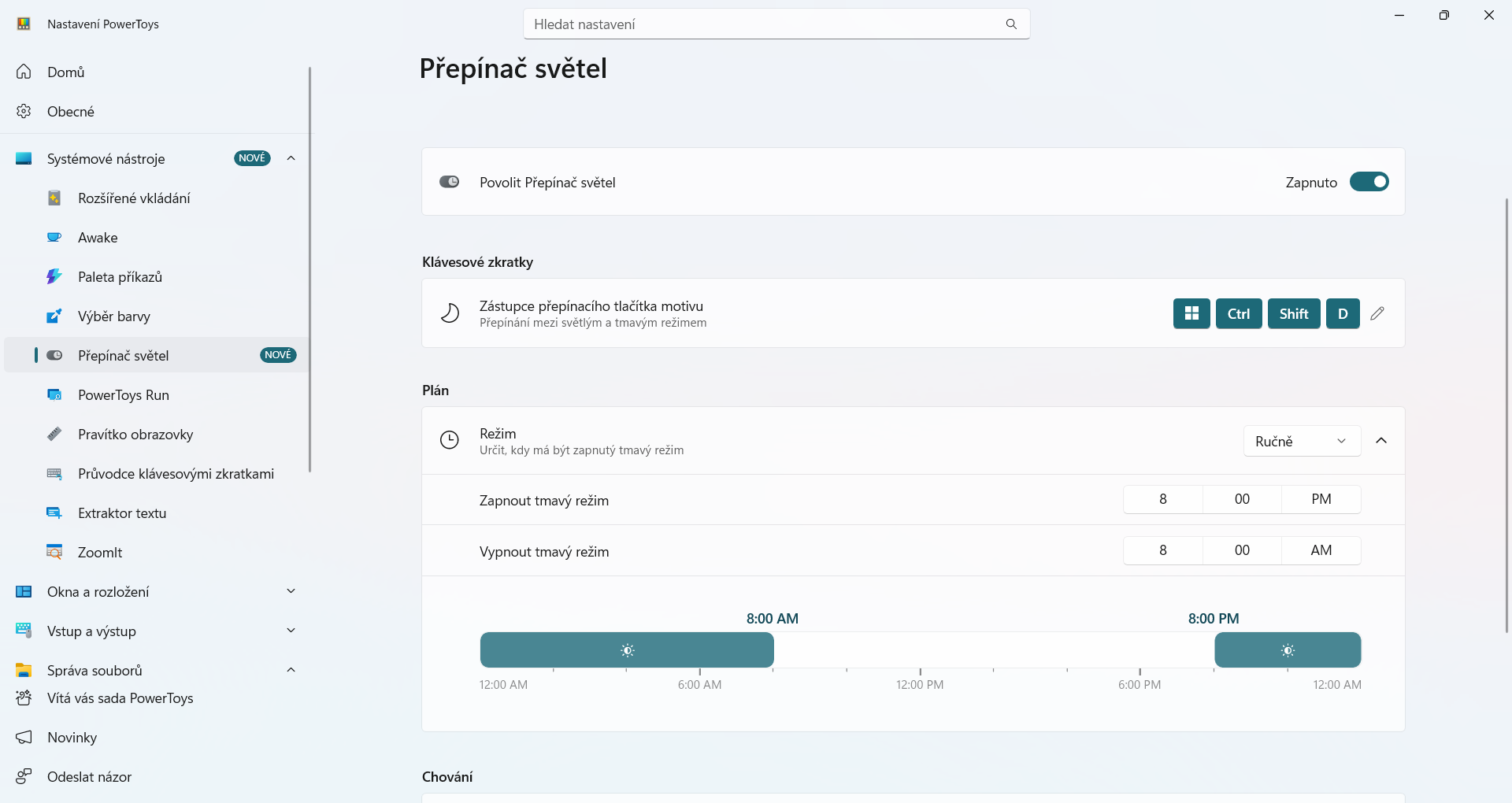Click the Paleta příkazů lightning icon
The height and width of the screenshot is (803, 1512).
(x=54, y=276)
